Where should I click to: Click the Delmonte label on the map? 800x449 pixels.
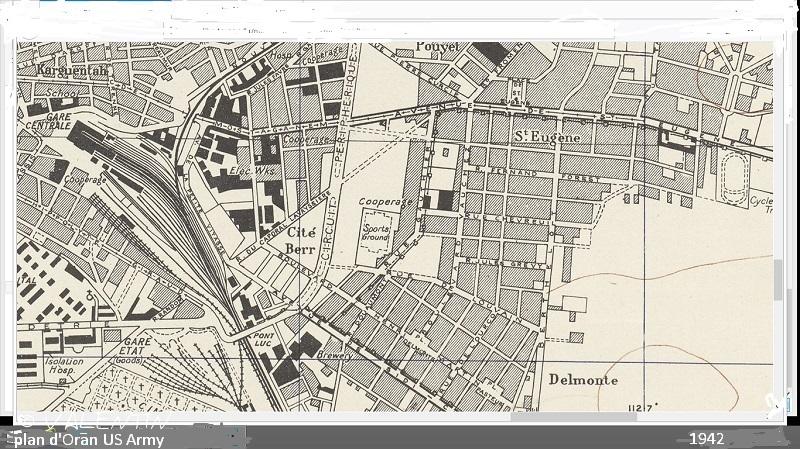pos(583,380)
